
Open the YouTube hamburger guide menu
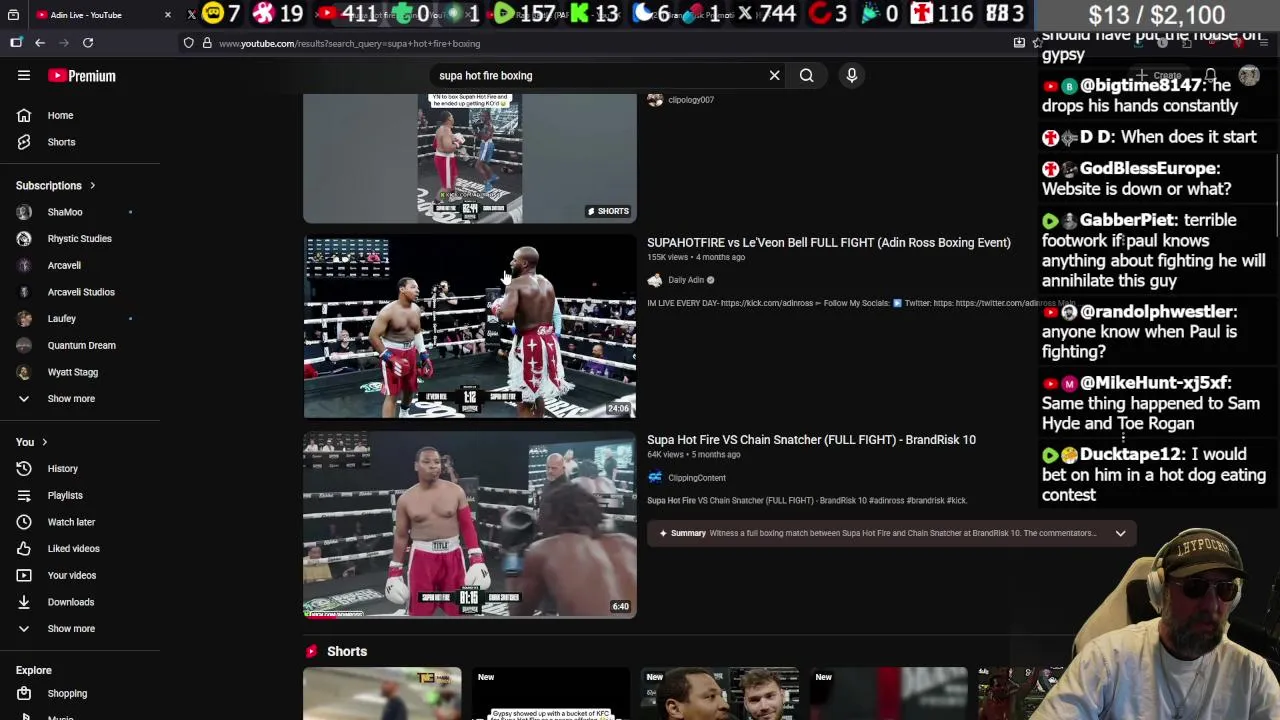24,75
